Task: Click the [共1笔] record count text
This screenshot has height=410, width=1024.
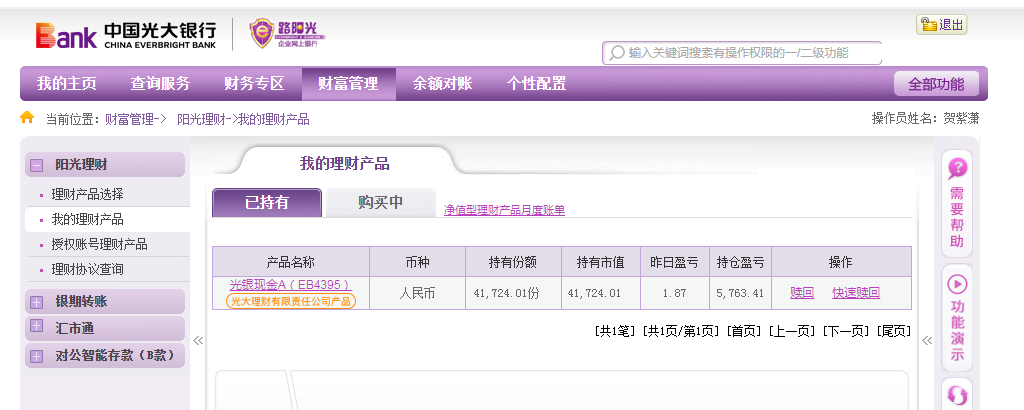Action: pyautogui.click(x=615, y=331)
